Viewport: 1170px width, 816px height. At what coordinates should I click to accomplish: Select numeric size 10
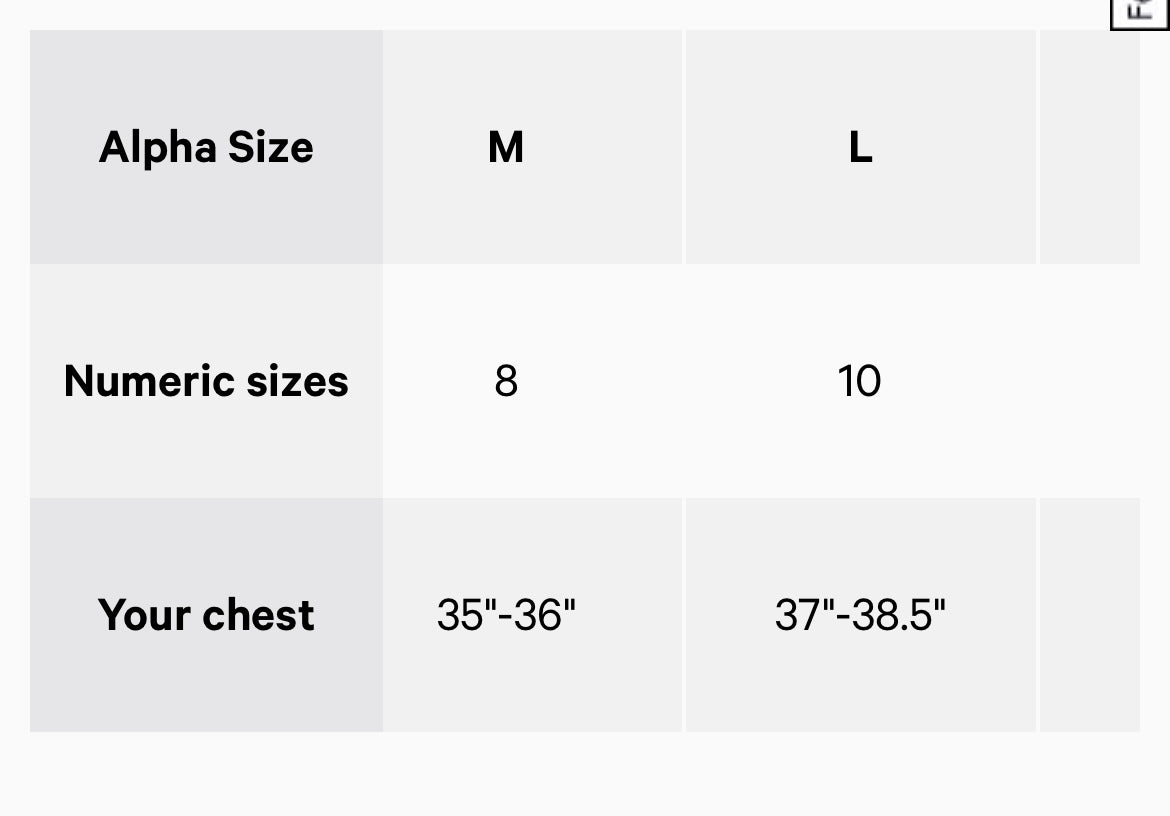point(860,381)
